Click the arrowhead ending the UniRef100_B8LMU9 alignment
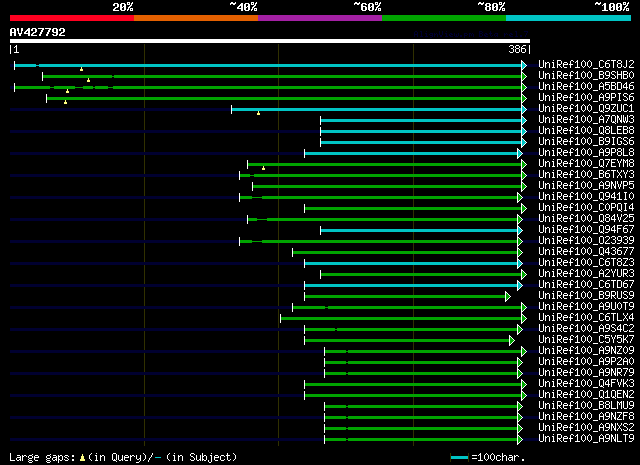This screenshot has width=640, height=465. pos(520,407)
